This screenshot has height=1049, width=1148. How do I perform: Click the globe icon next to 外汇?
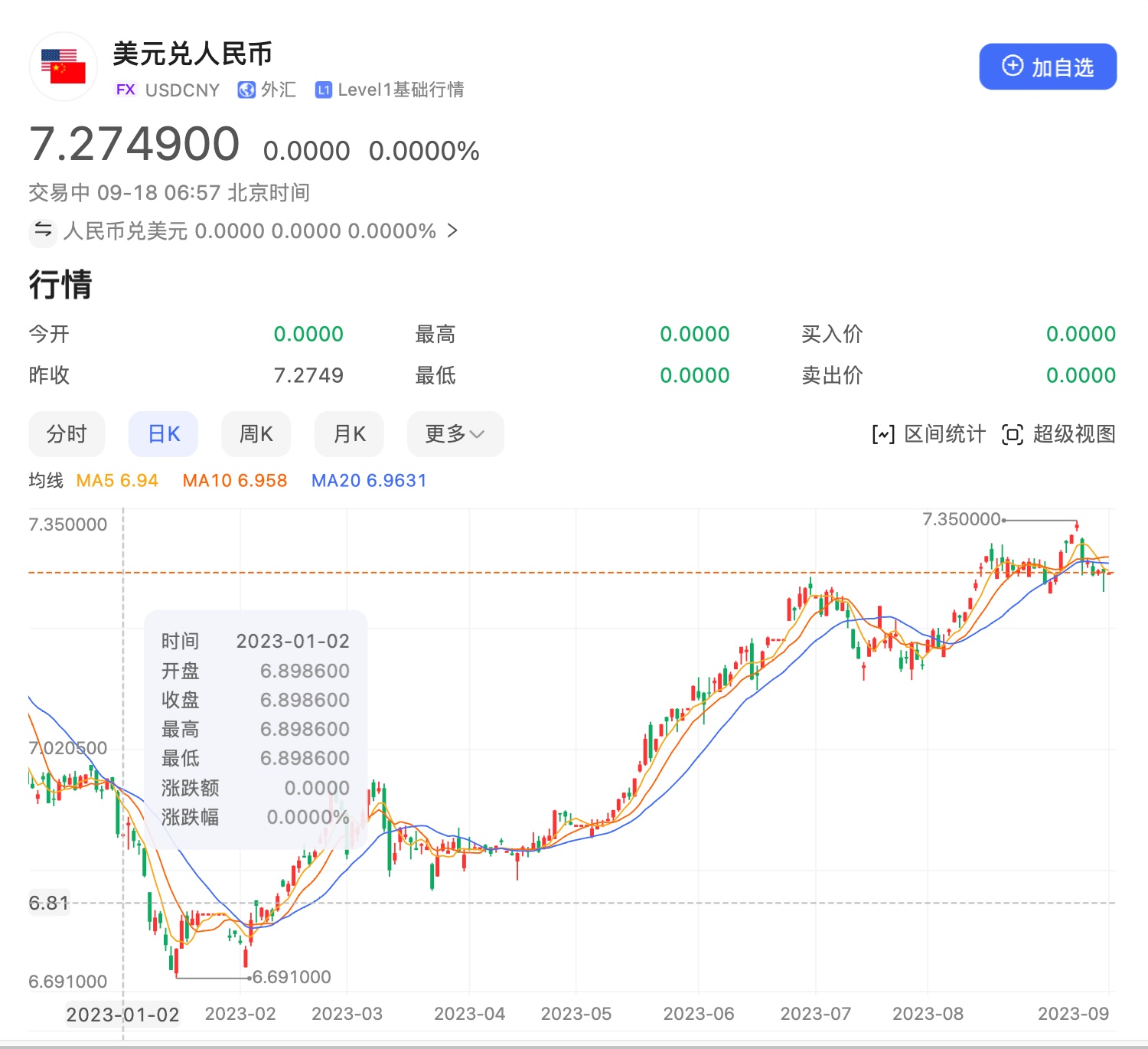point(246,90)
